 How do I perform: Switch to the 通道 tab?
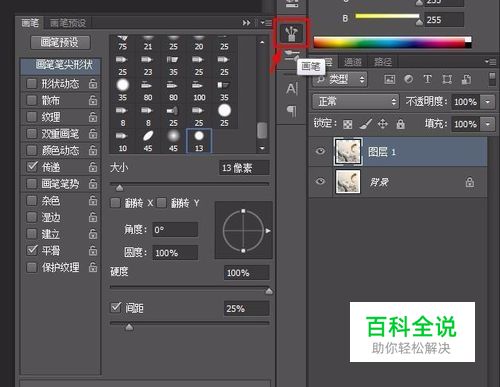pos(353,62)
